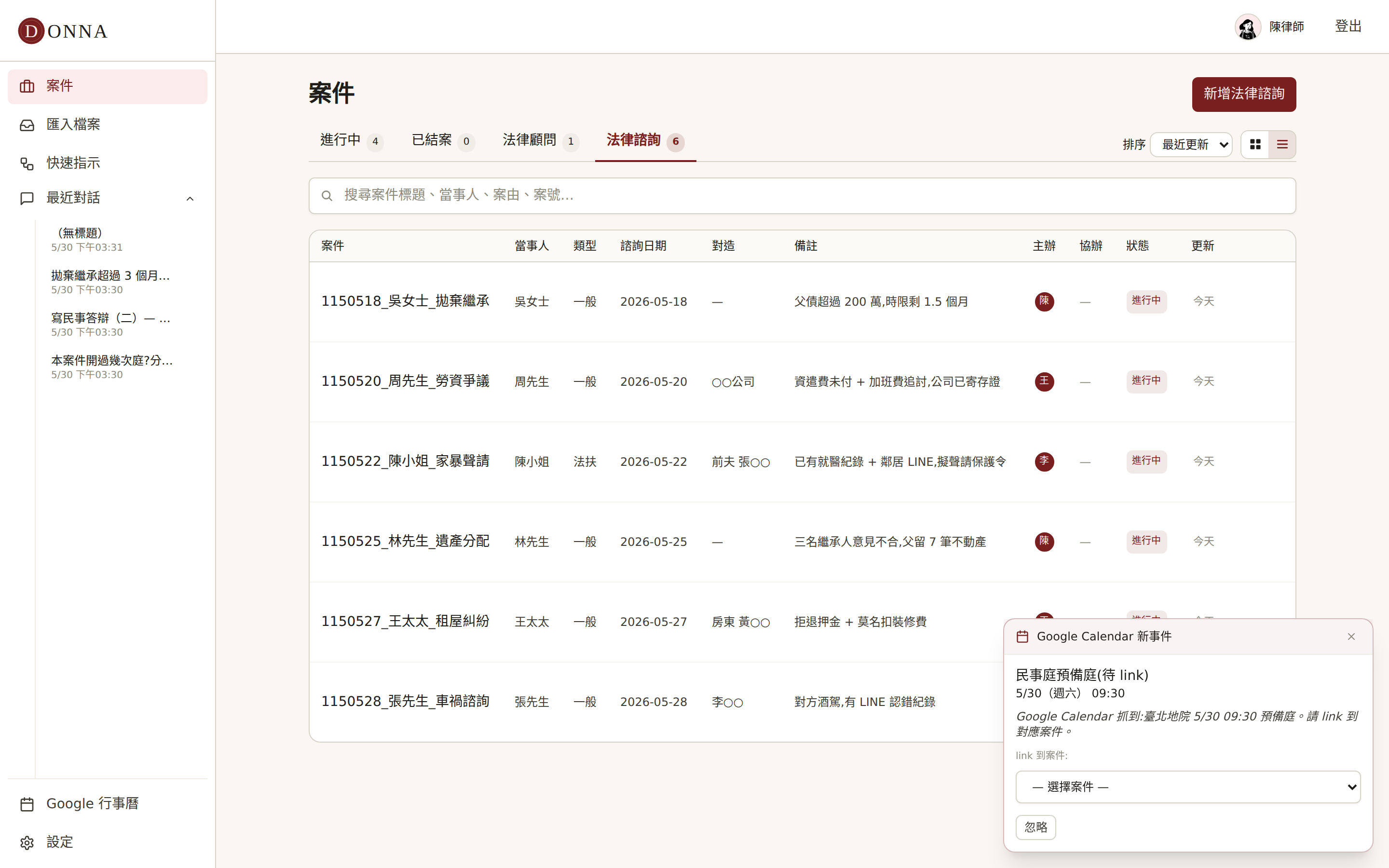Click 類型 cell 法扶

[585, 462]
